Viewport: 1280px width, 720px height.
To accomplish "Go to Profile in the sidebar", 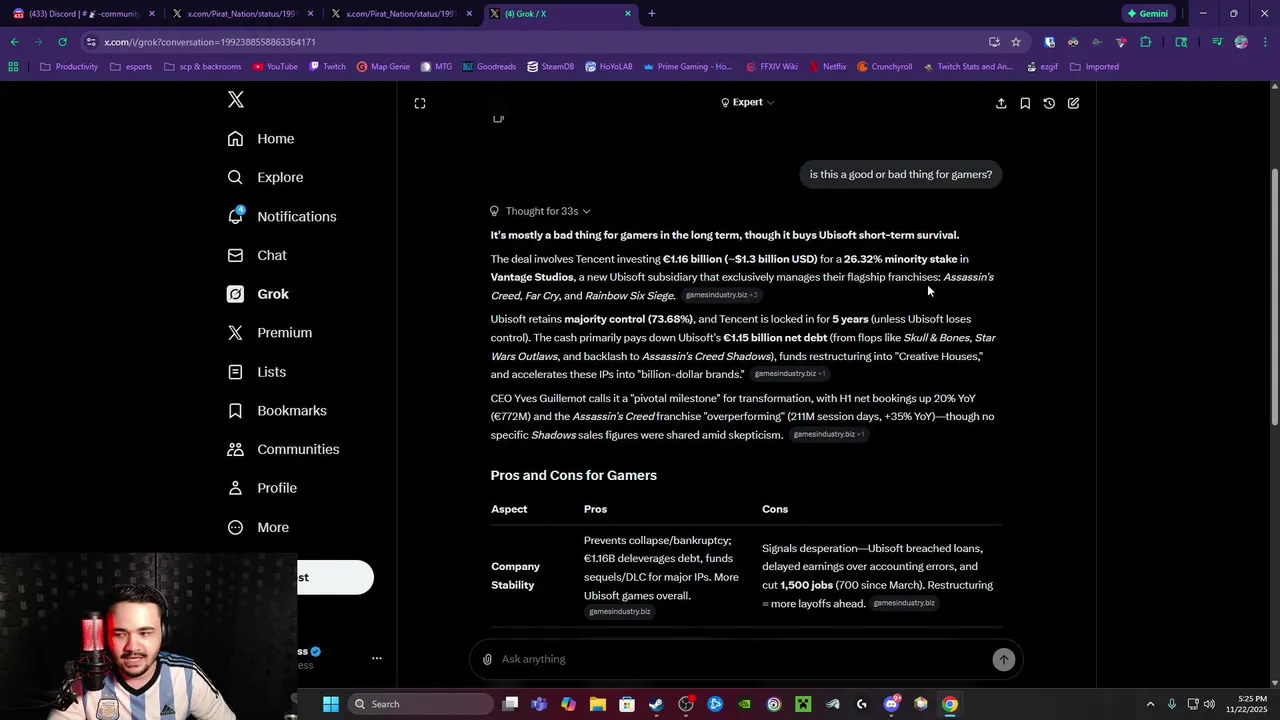I will [x=262, y=488].
